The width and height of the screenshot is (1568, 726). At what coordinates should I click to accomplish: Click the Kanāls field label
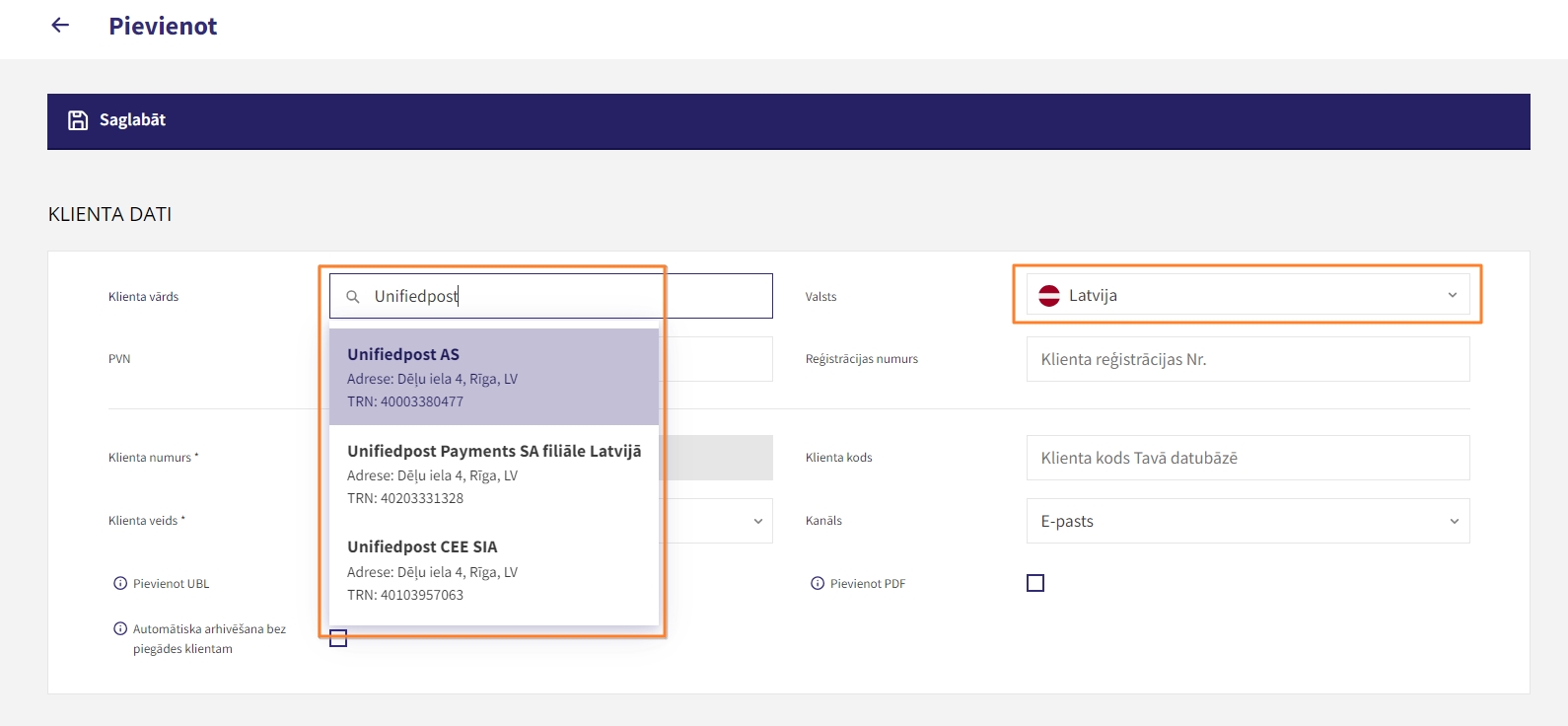pos(823,521)
